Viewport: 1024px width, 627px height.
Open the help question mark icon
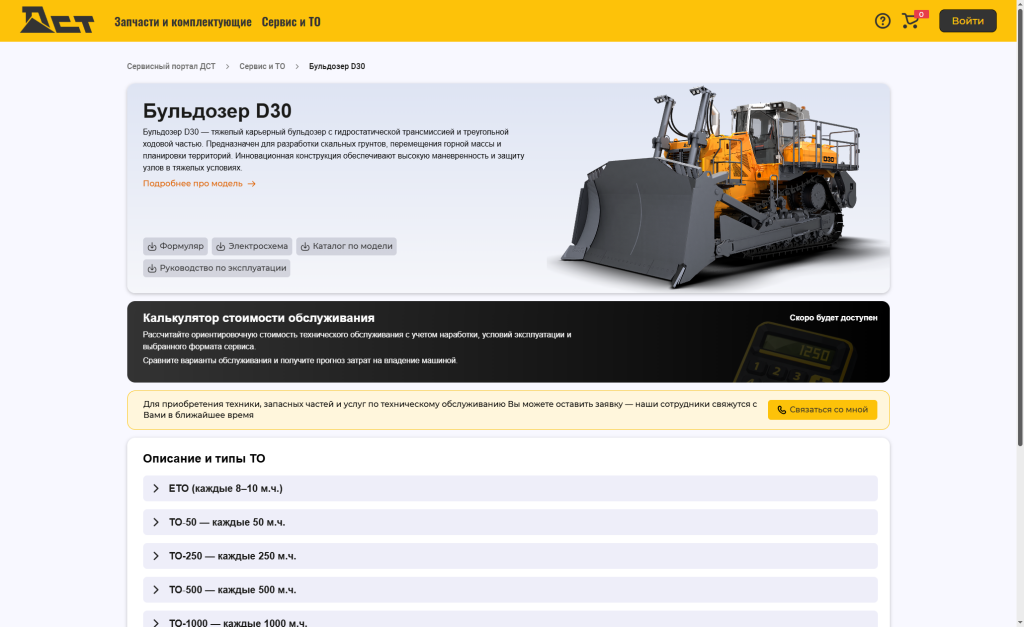[x=882, y=21]
